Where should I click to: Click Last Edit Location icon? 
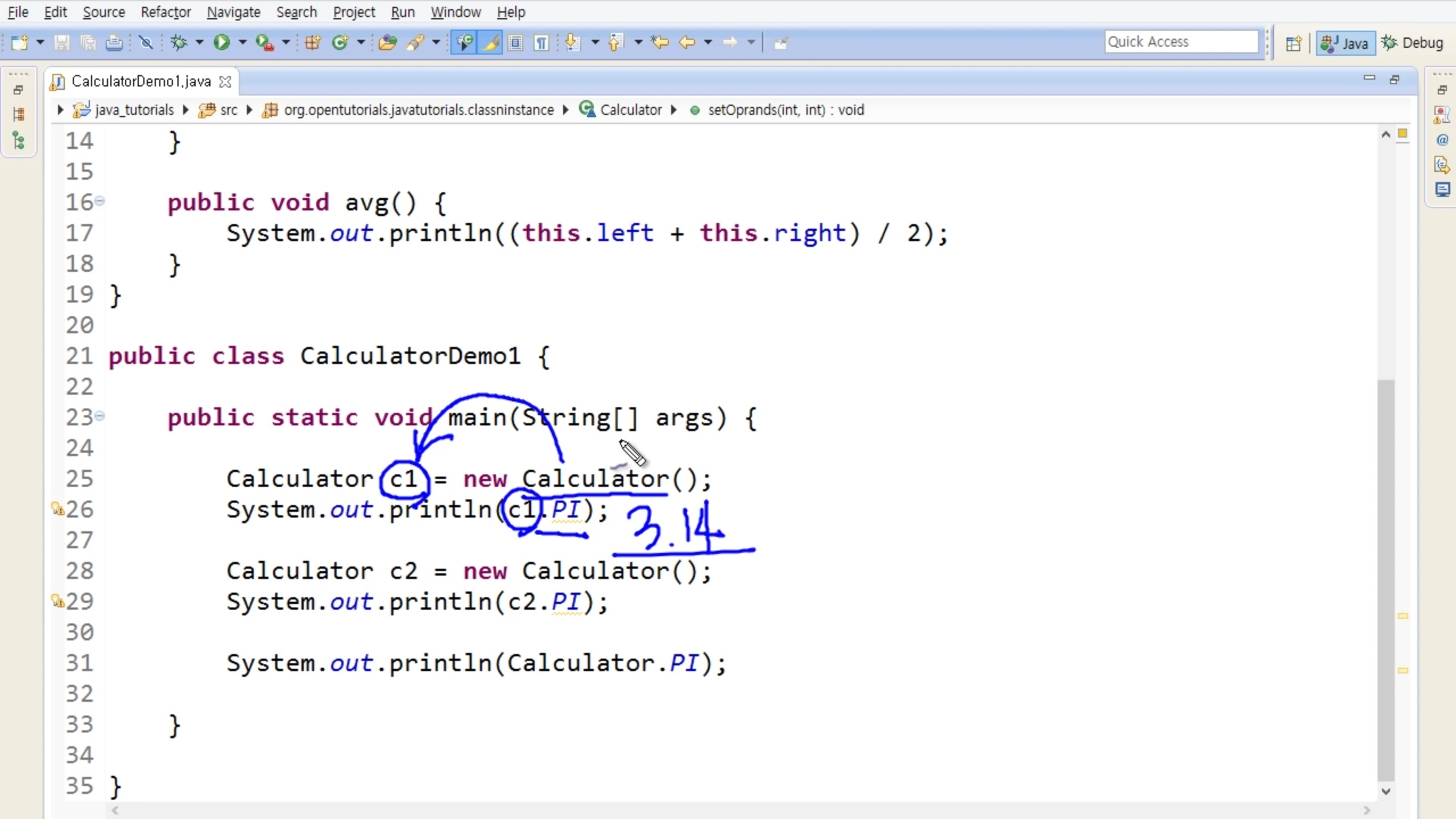pyautogui.click(x=660, y=43)
